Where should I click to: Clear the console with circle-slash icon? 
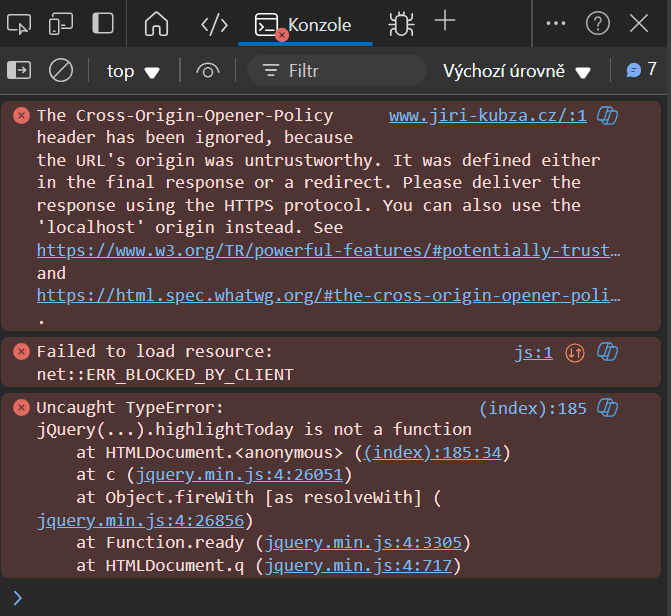point(61,70)
